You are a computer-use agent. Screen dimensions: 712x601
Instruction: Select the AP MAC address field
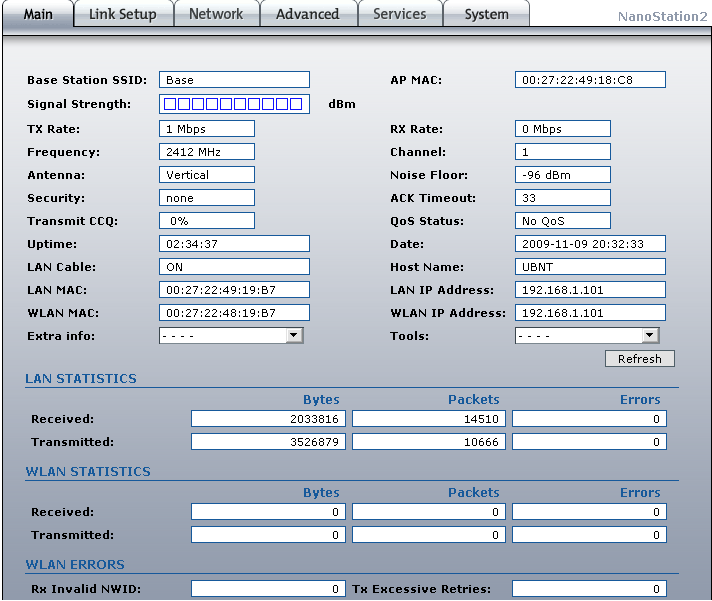tap(590, 80)
